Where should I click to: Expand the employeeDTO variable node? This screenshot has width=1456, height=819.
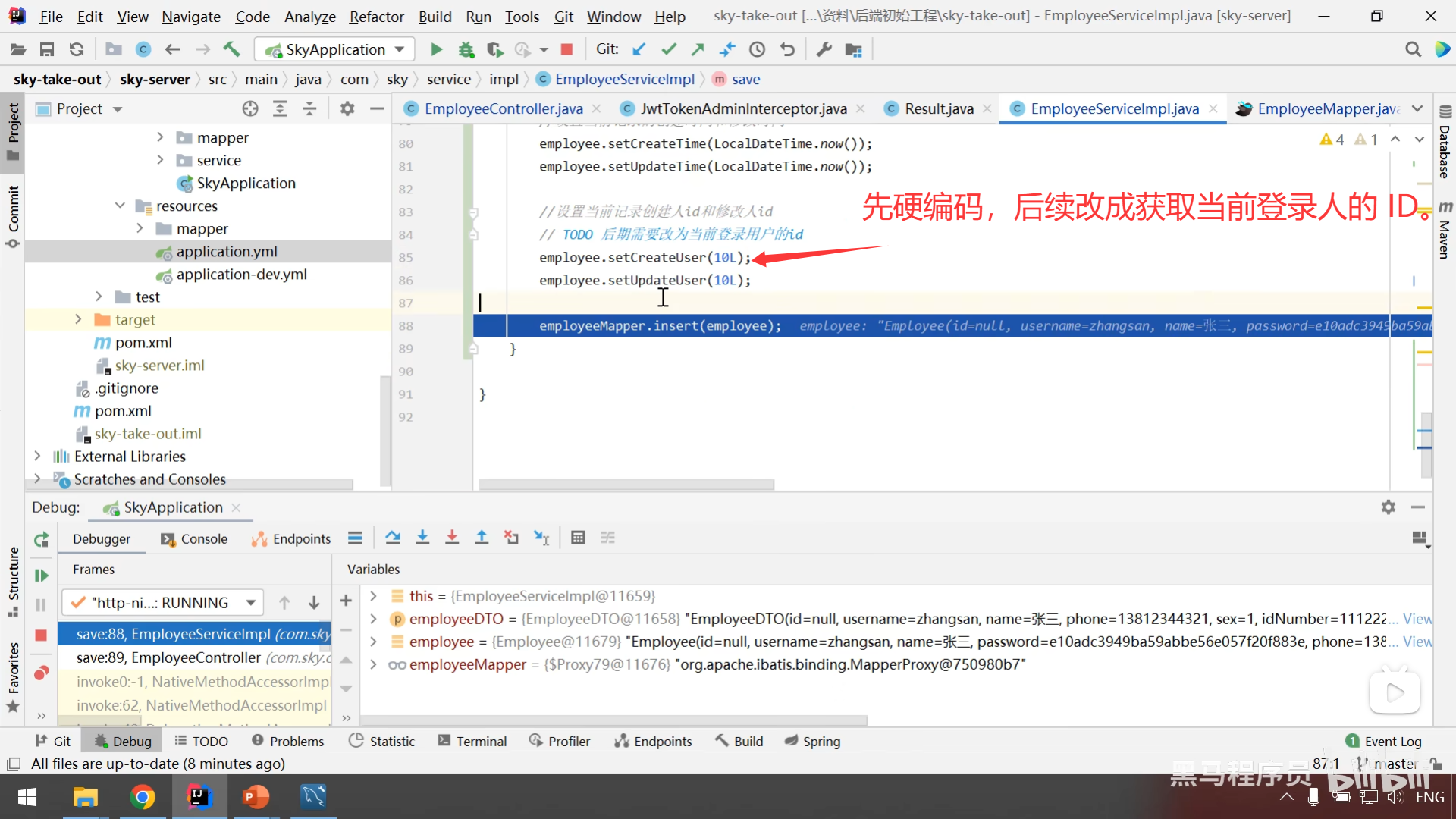coord(373,619)
